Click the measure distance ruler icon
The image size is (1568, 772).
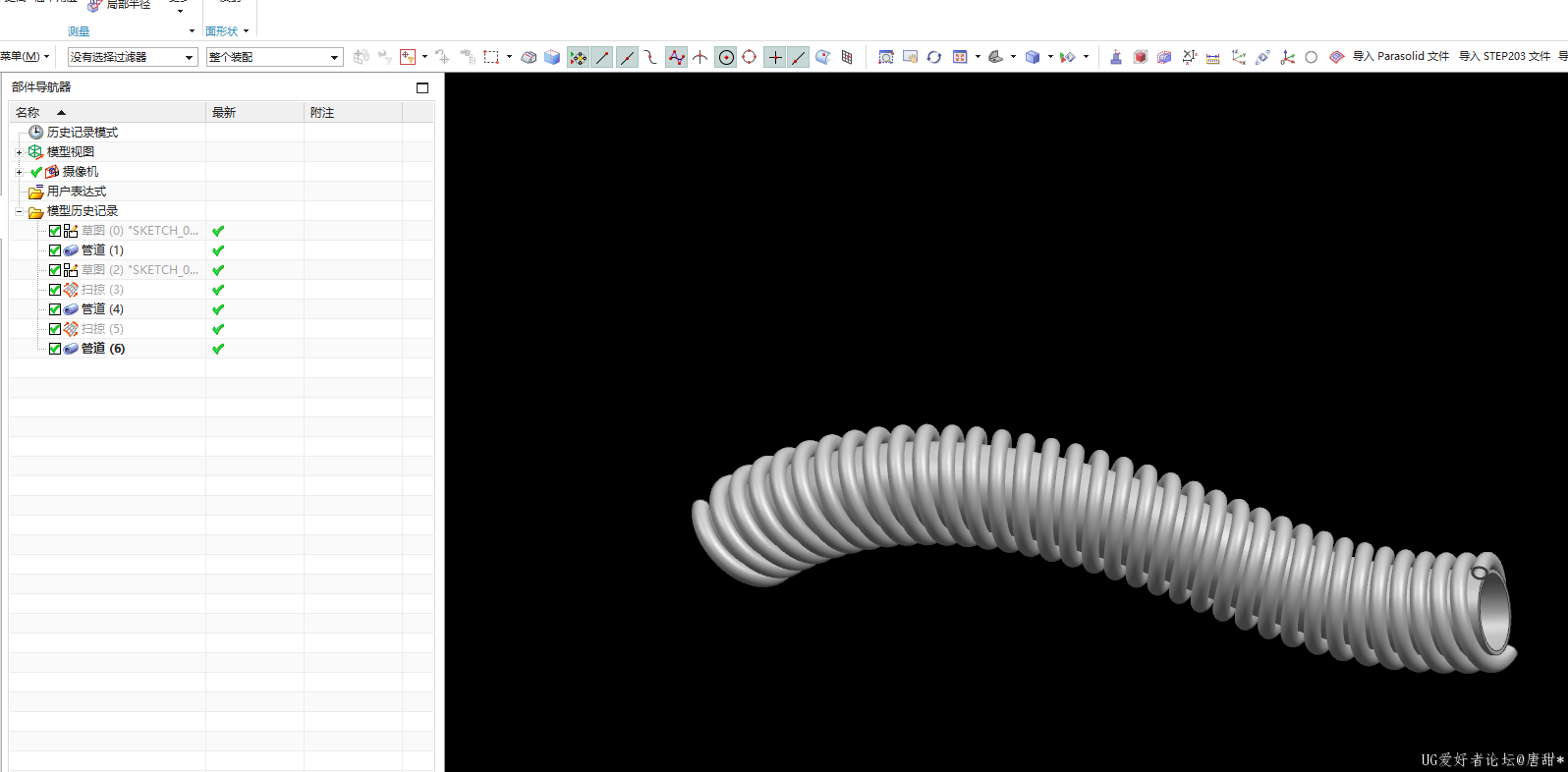(1213, 57)
